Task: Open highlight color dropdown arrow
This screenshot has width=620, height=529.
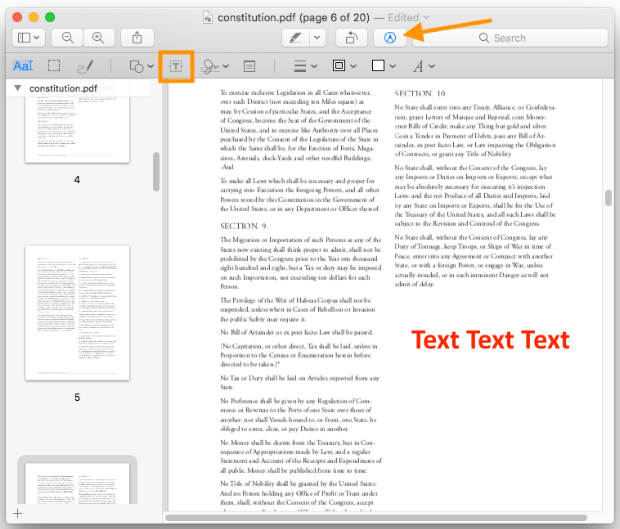Action: click(317, 38)
